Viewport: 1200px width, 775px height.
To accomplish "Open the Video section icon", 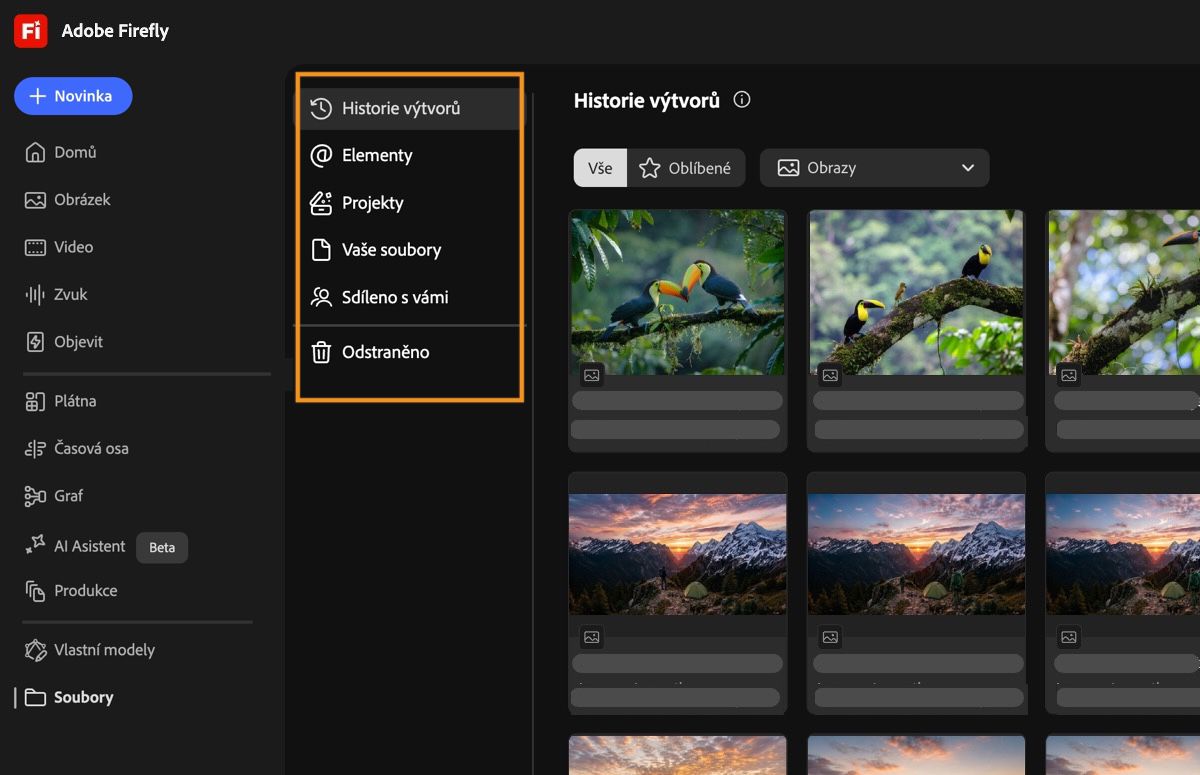I will 35,247.
